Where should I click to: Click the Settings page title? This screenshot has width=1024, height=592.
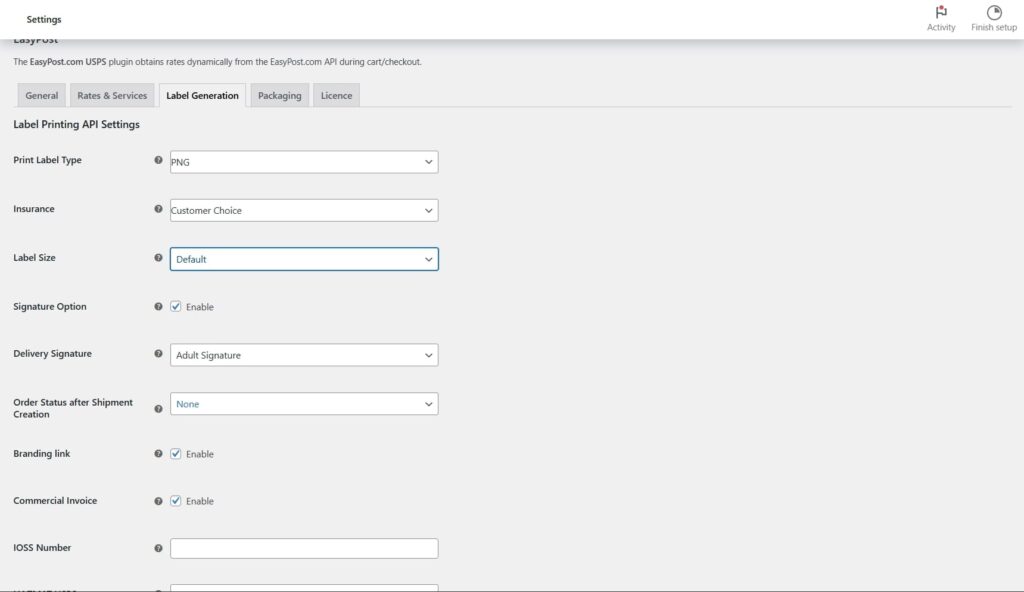(x=44, y=20)
